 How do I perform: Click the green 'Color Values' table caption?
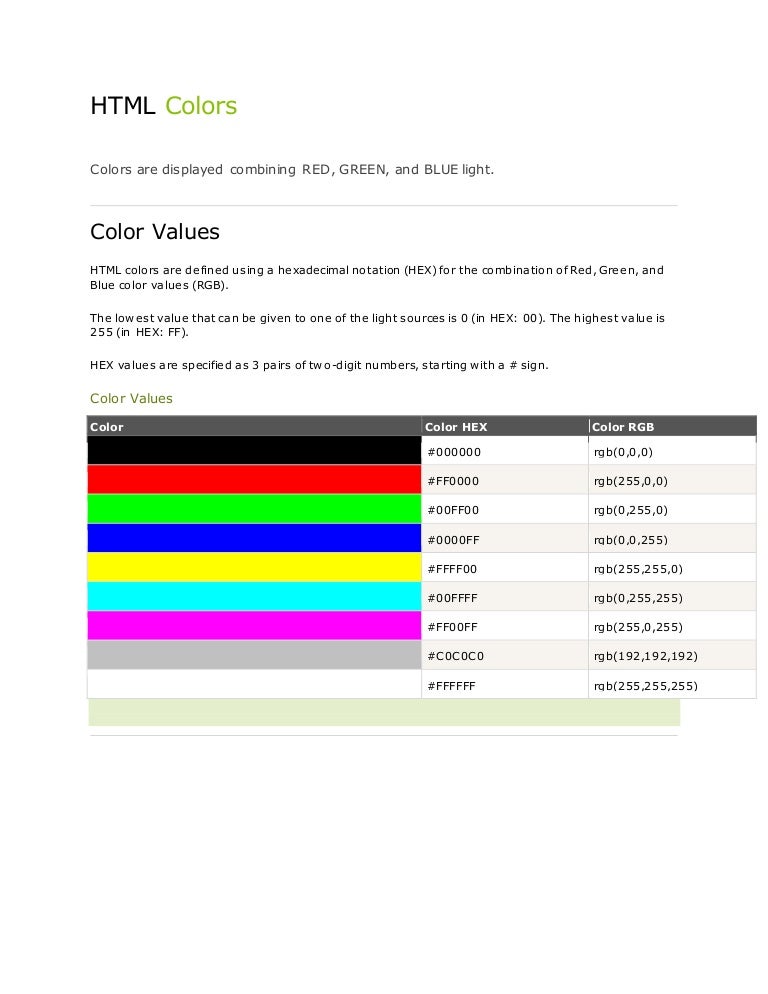point(131,398)
